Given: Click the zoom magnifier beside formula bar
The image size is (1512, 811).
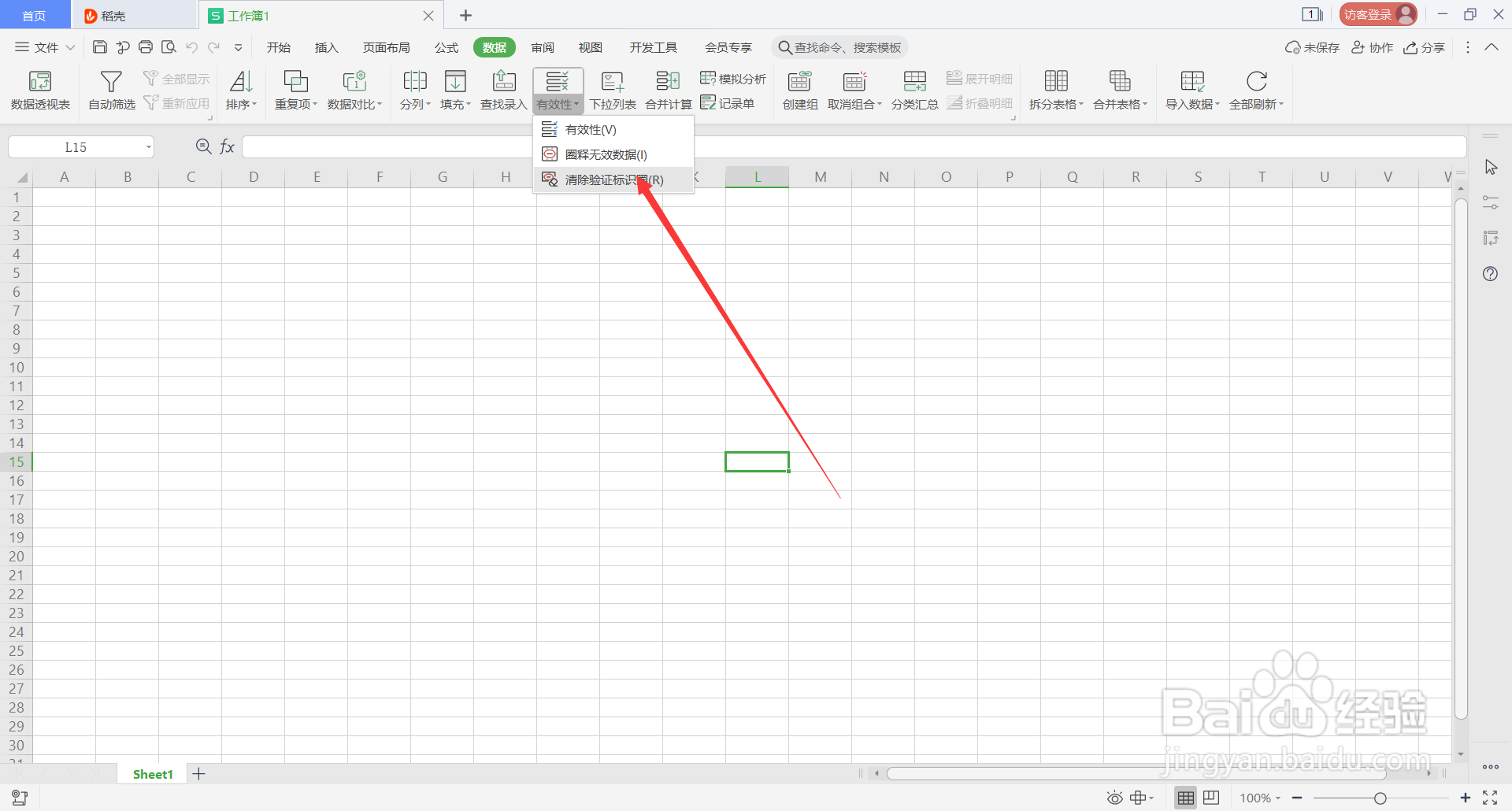Looking at the screenshot, I should [203, 146].
